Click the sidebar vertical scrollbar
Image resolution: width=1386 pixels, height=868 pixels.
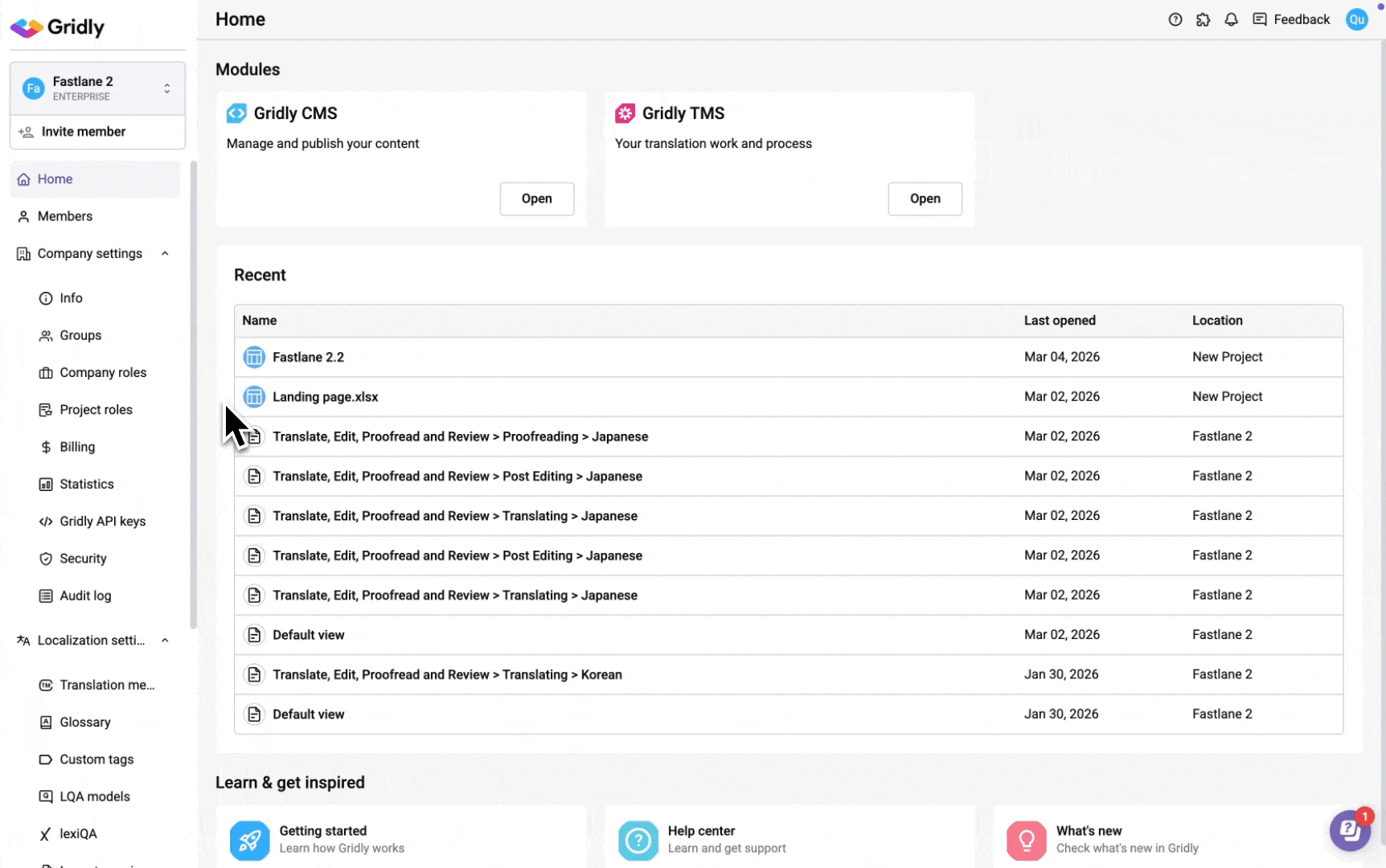tap(193, 394)
